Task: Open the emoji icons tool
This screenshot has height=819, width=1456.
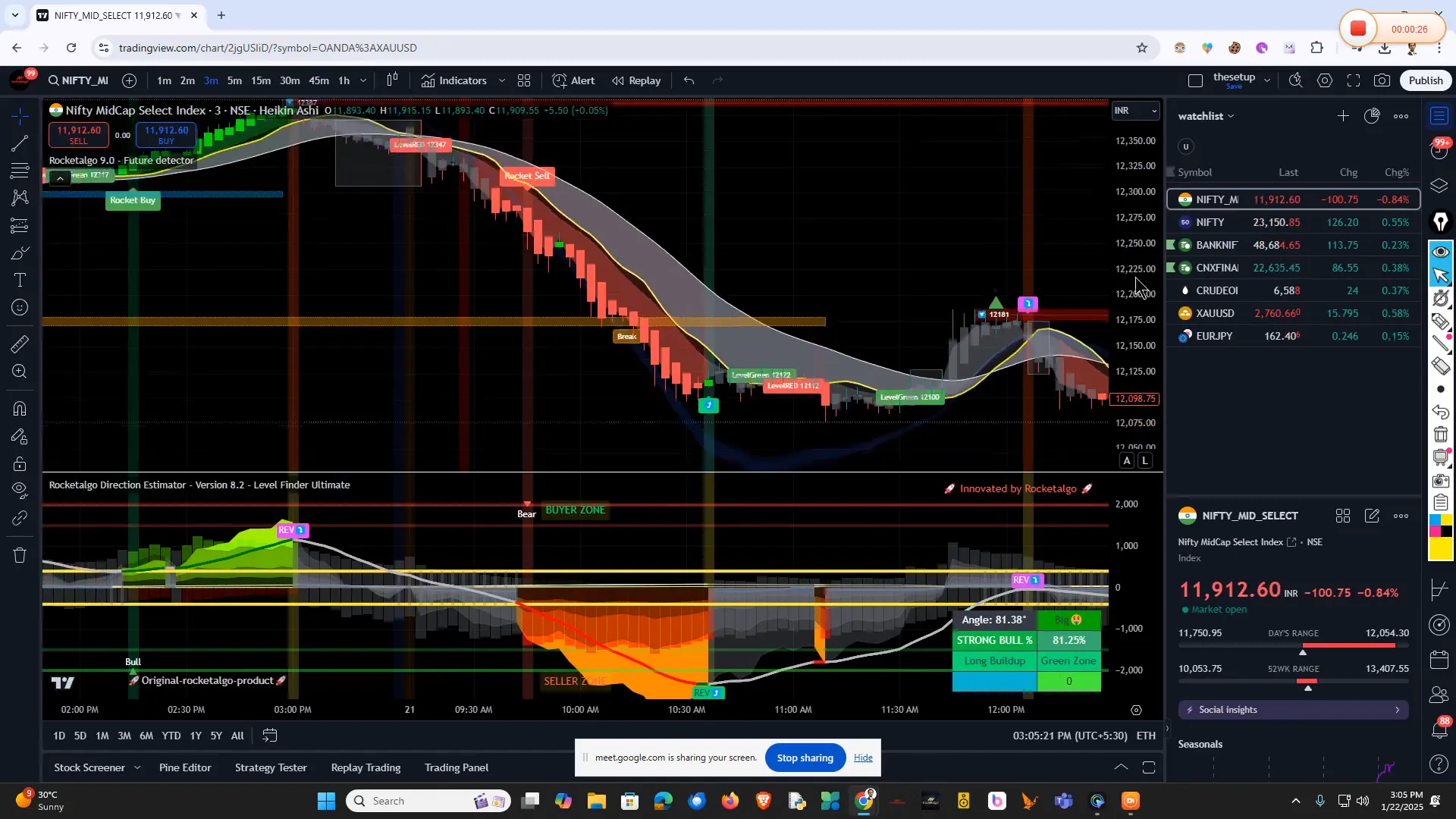Action: point(20,308)
